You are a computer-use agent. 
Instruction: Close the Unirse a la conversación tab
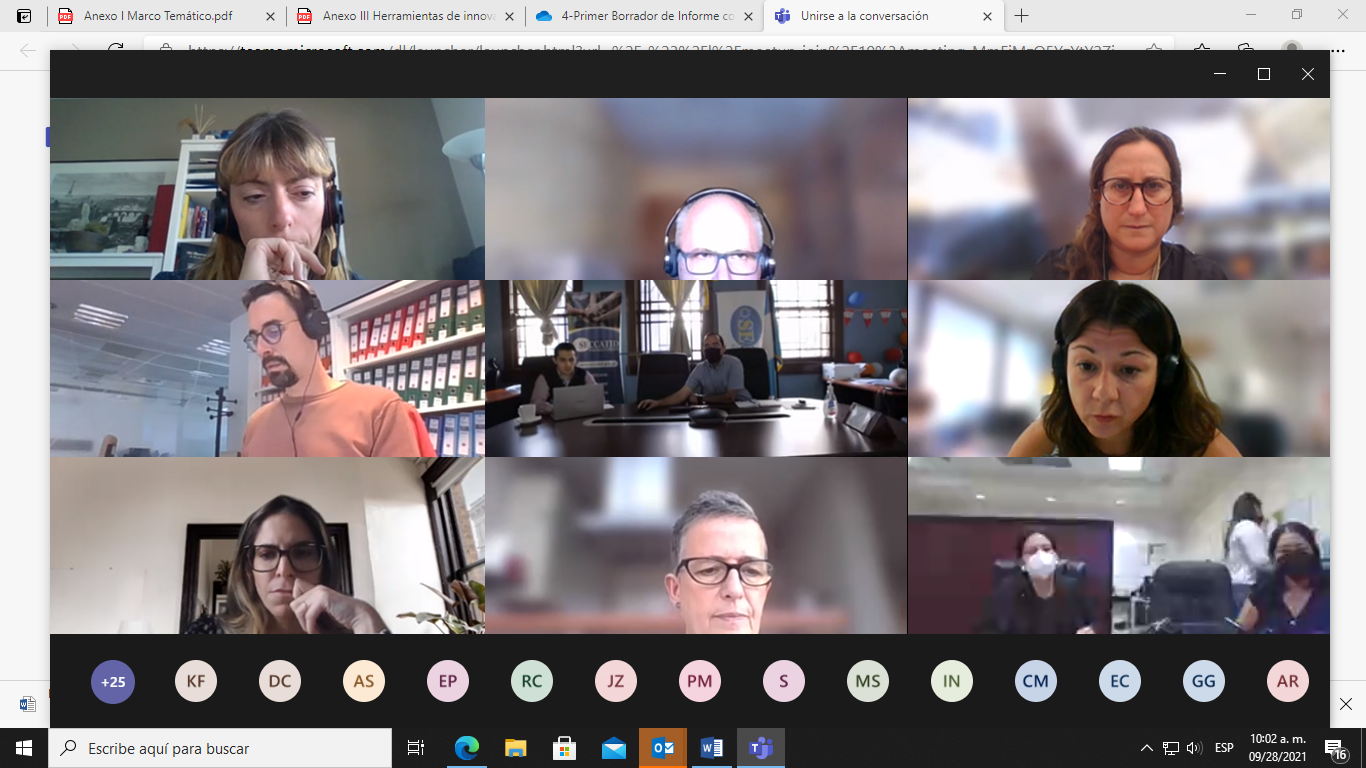tap(987, 16)
